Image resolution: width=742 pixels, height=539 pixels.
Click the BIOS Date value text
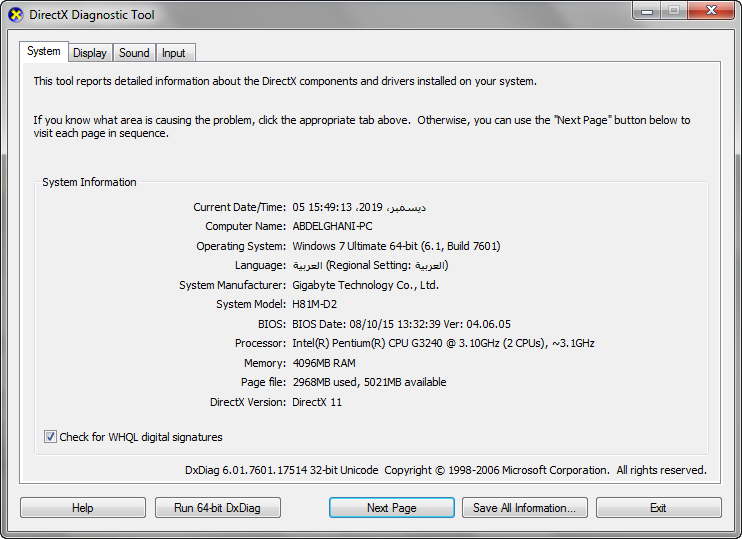coord(401,324)
